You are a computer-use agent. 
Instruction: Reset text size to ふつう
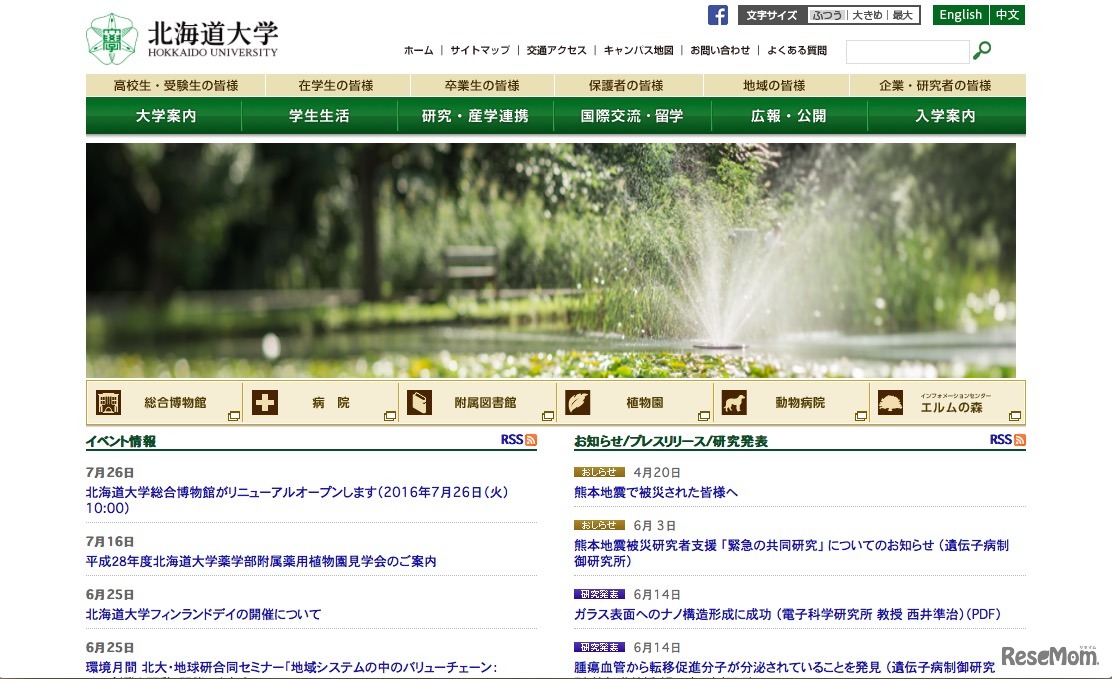(x=829, y=14)
